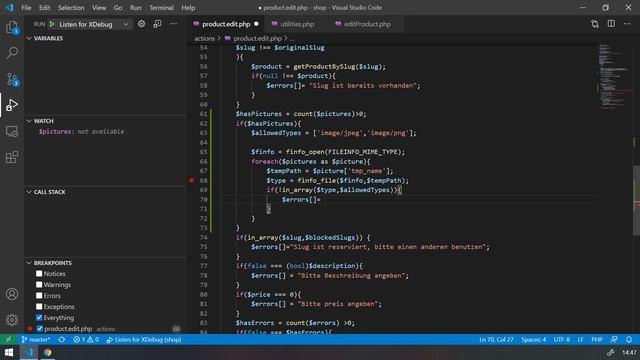Click the editor vertical scrollbar thumb
This screenshot has width=640, height=360.
tap(636, 200)
